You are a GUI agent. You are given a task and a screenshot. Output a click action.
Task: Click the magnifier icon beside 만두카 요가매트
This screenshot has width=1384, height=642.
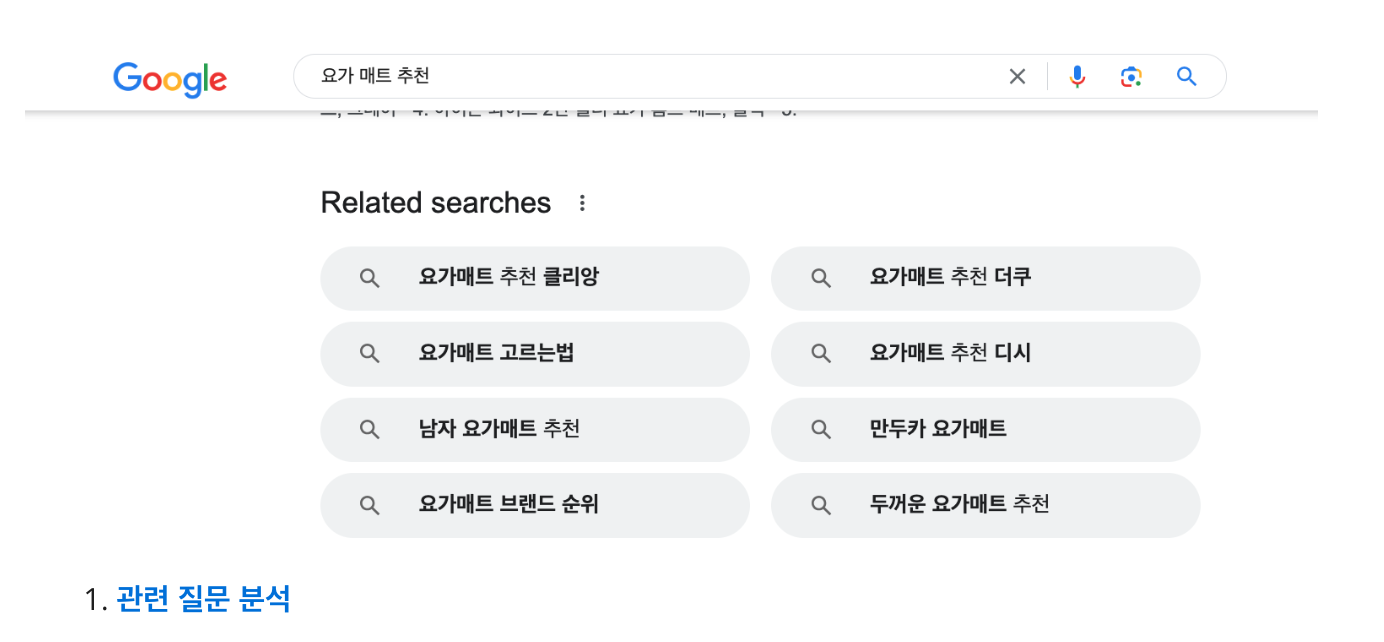tap(820, 429)
